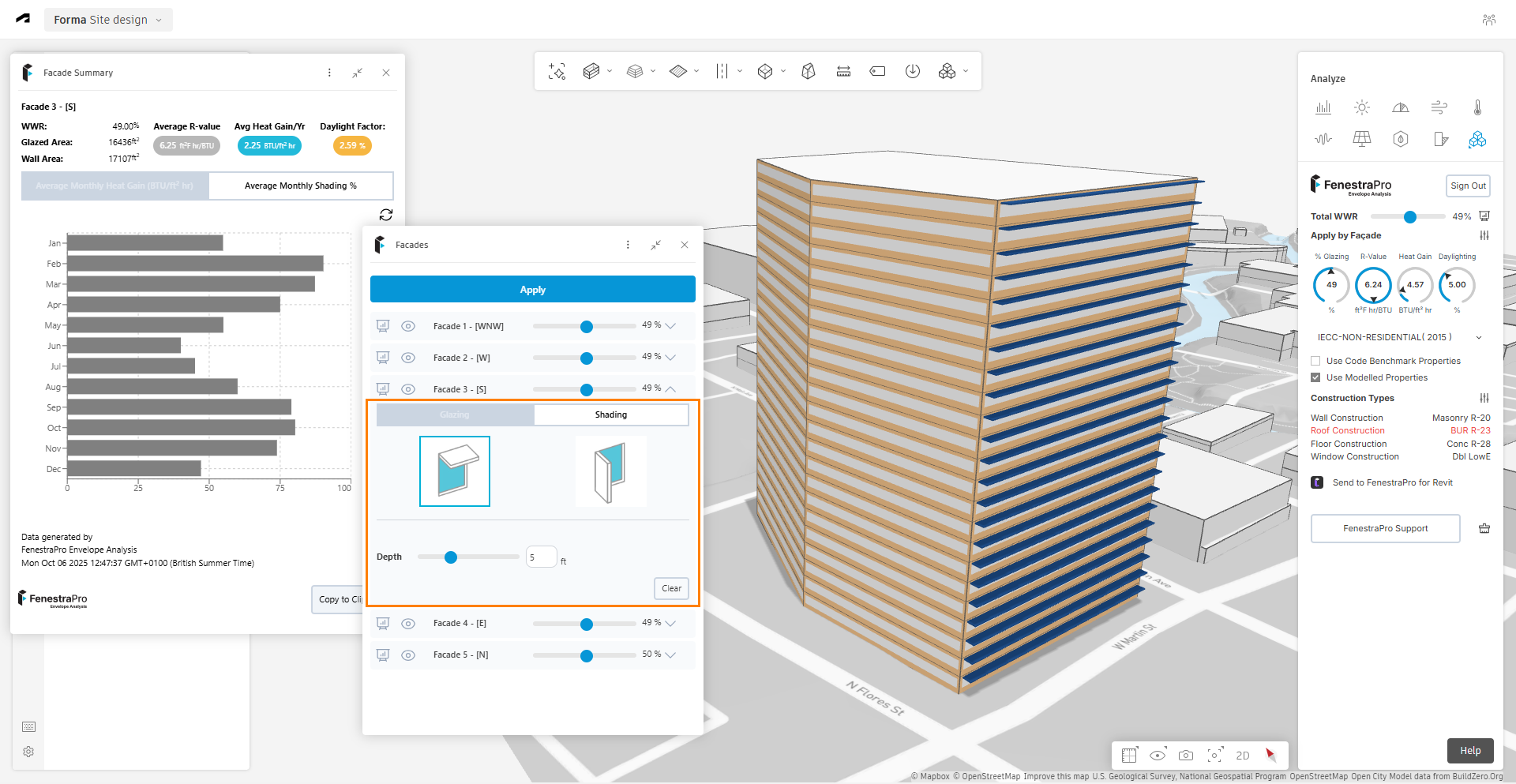Expand Facade 4 - [E] settings chevron
This screenshot has width=1516, height=784.
point(670,624)
